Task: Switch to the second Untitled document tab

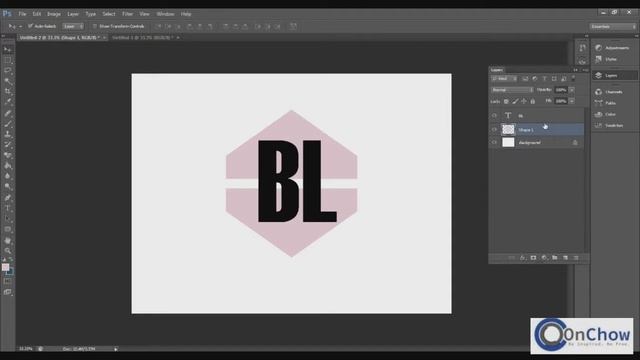Action: click(143, 38)
